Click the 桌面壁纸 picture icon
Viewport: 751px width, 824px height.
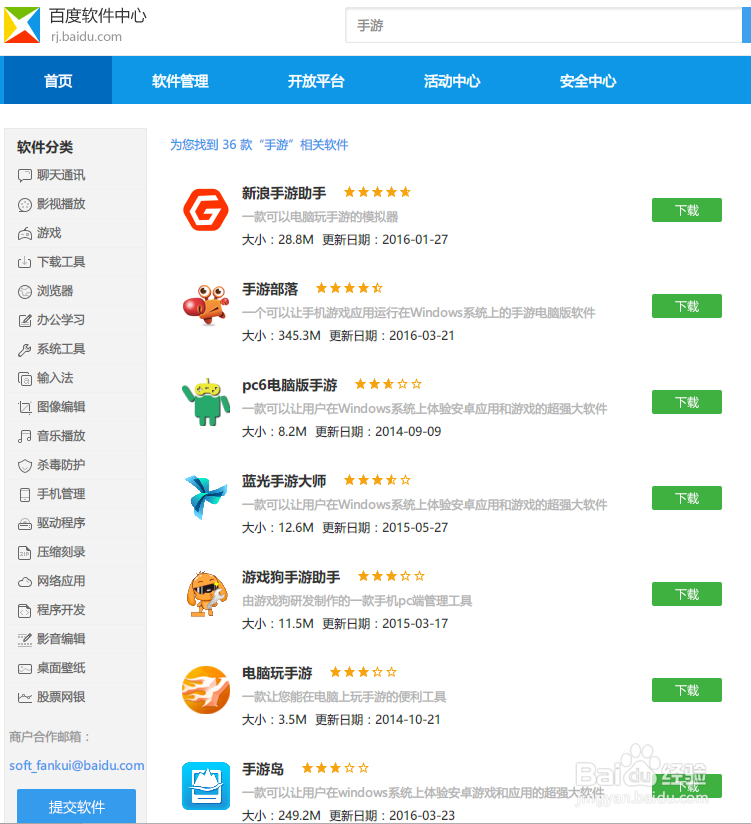25,668
